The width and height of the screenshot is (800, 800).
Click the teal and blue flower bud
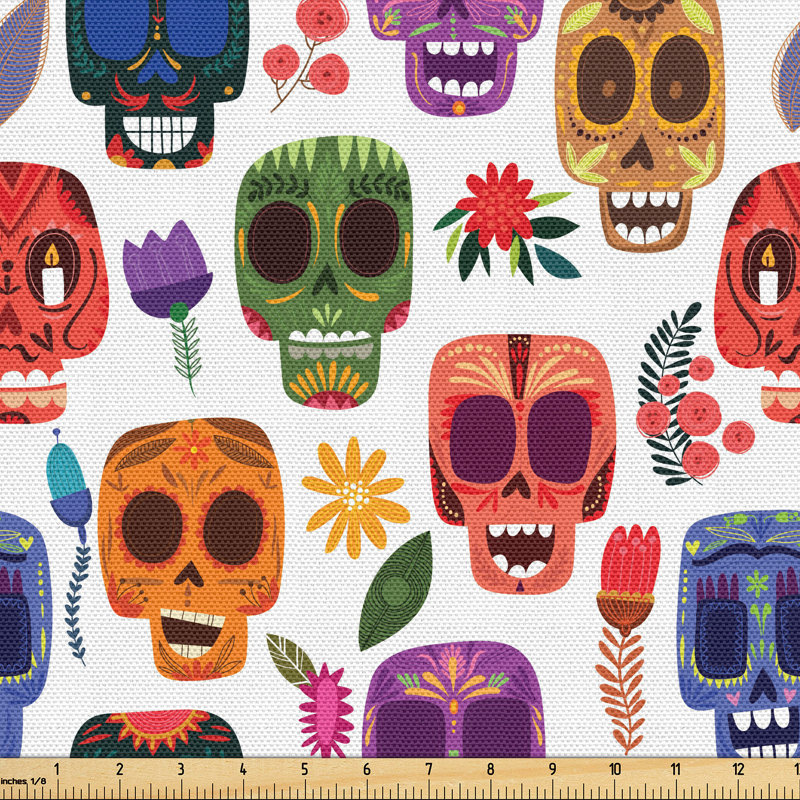click(x=70, y=546)
